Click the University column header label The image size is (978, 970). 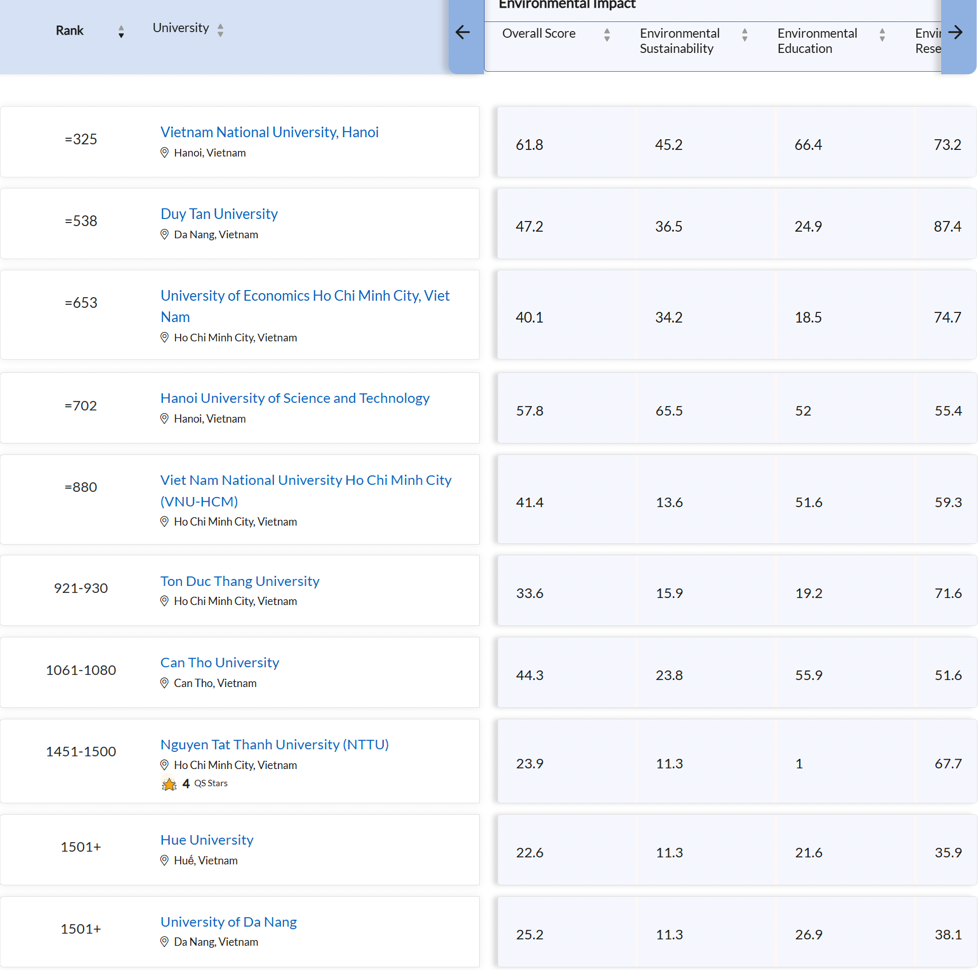(x=181, y=28)
